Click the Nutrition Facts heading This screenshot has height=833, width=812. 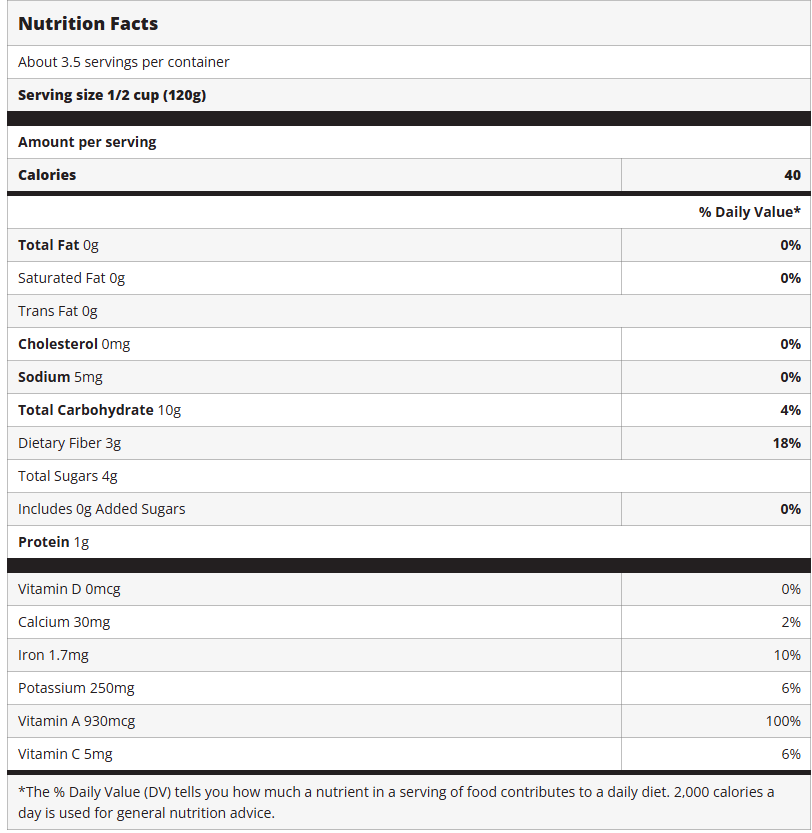(88, 23)
